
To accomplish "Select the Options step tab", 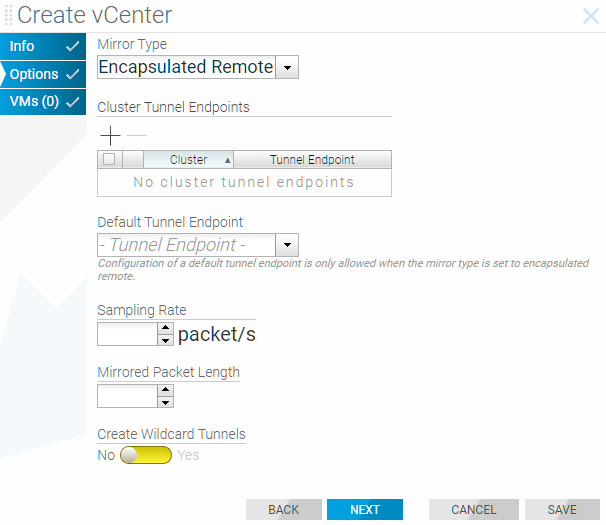I will click(43, 74).
